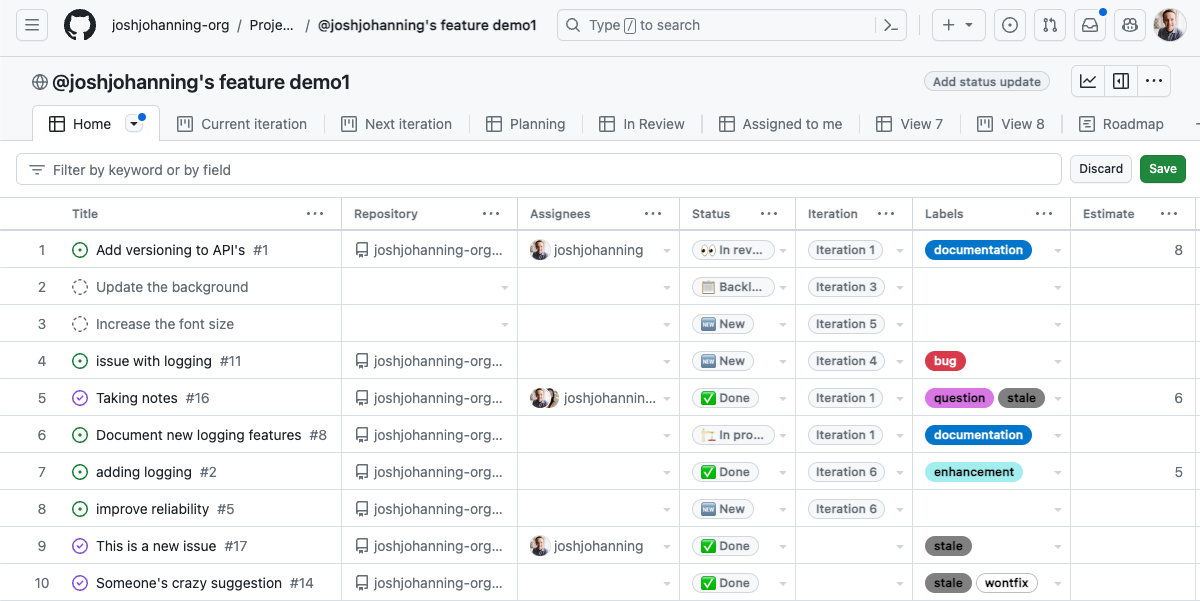Open the create new dropdown in the header
This screenshot has width=1200, height=601.
[958, 24]
